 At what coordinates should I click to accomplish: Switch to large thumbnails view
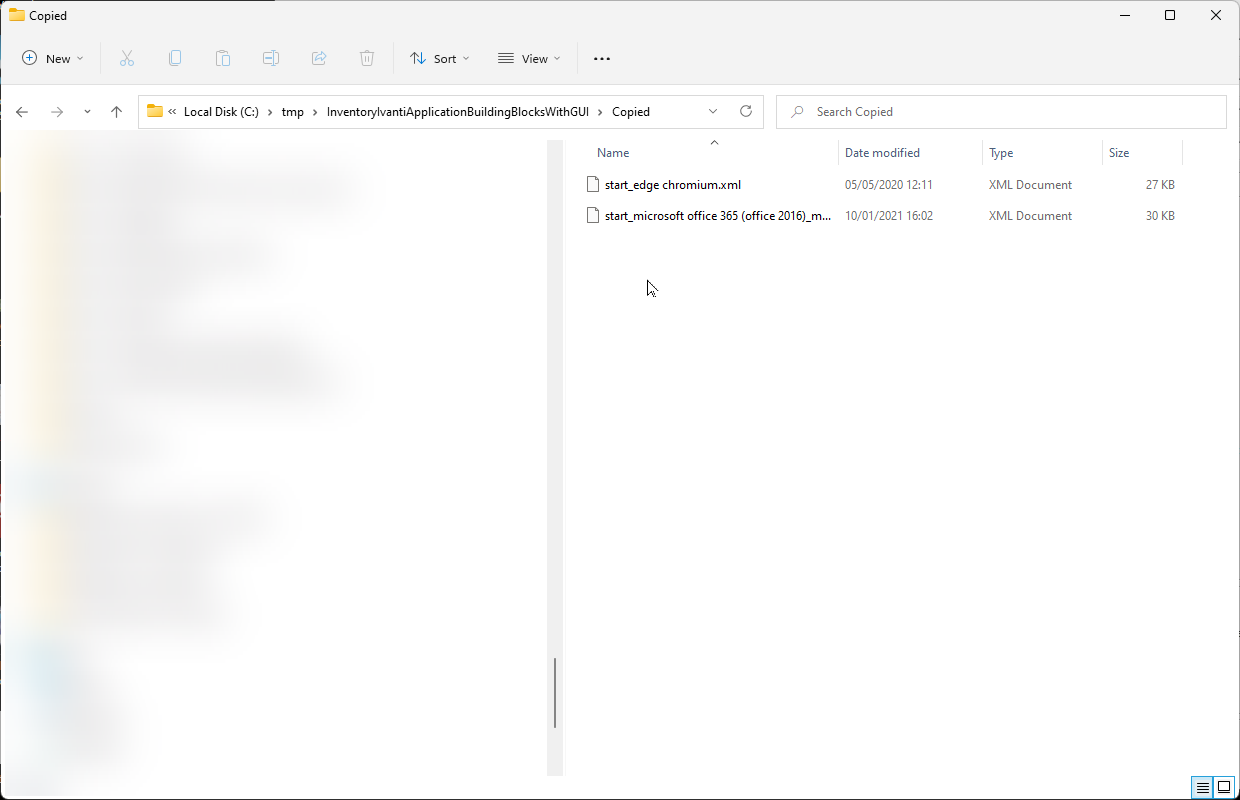click(x=1222, y=788)
